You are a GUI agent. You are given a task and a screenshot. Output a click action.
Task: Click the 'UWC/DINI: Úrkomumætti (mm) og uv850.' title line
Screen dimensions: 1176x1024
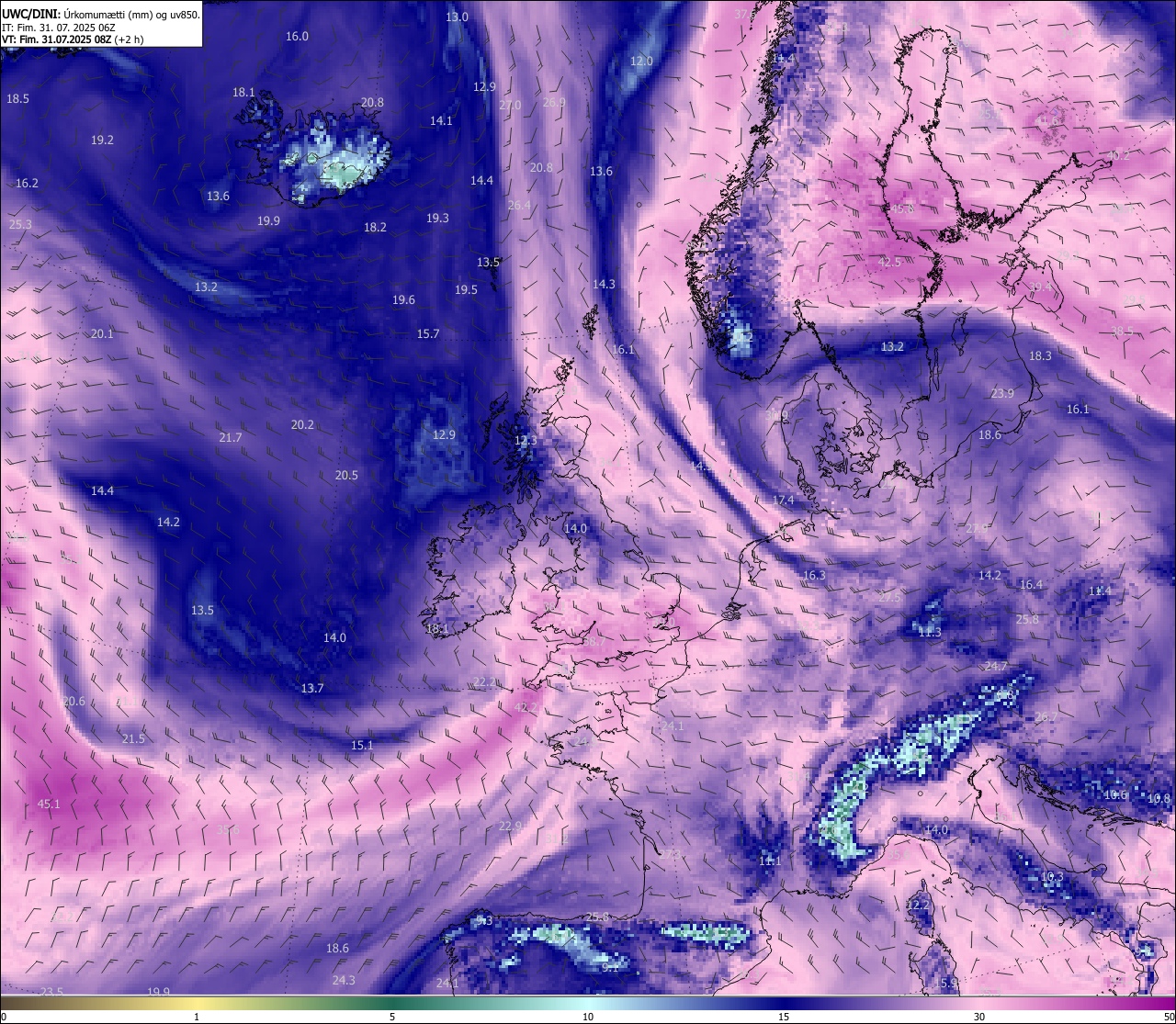point(101,15)
